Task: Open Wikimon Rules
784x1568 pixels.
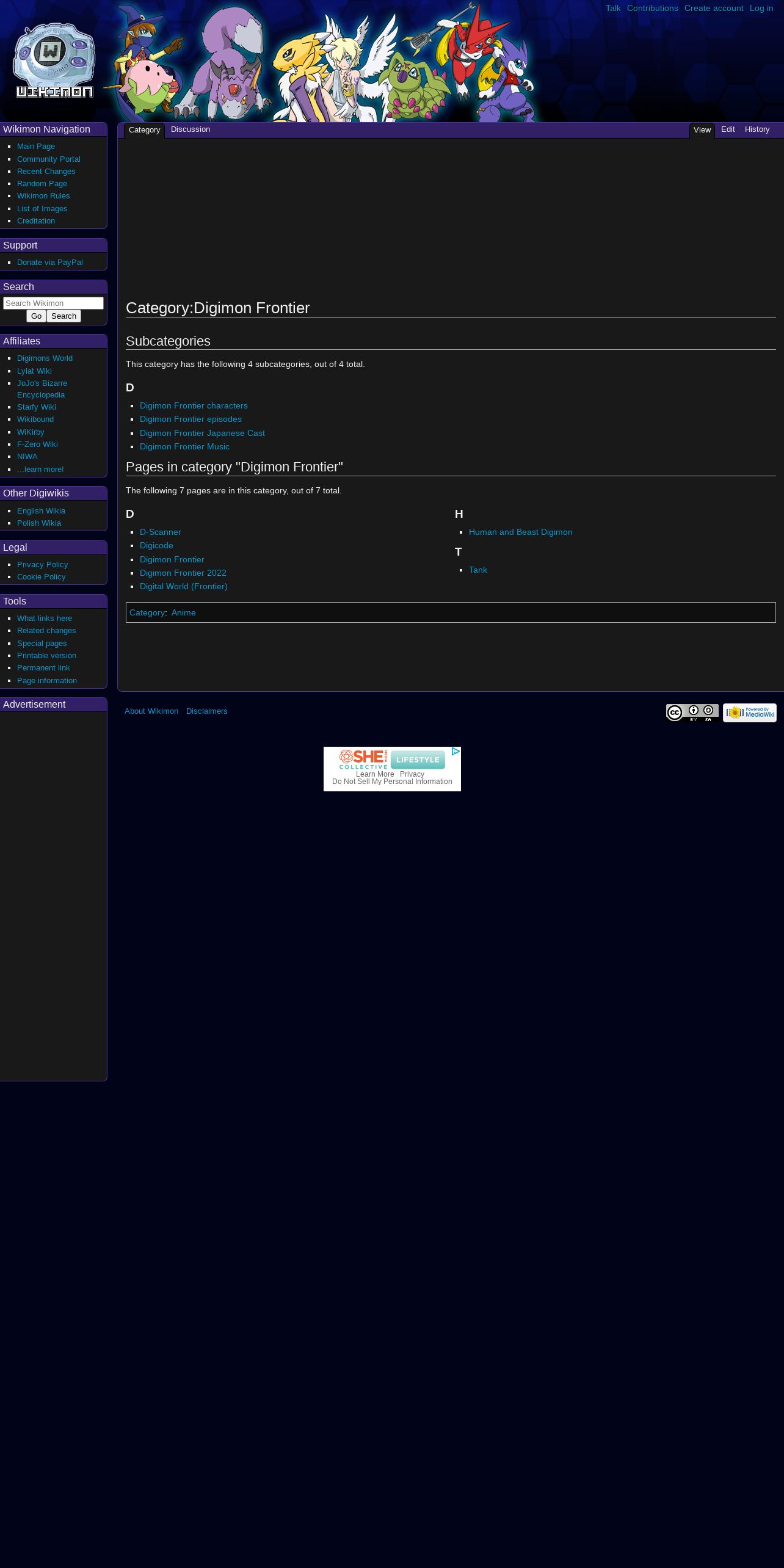Action: (43, 196)
